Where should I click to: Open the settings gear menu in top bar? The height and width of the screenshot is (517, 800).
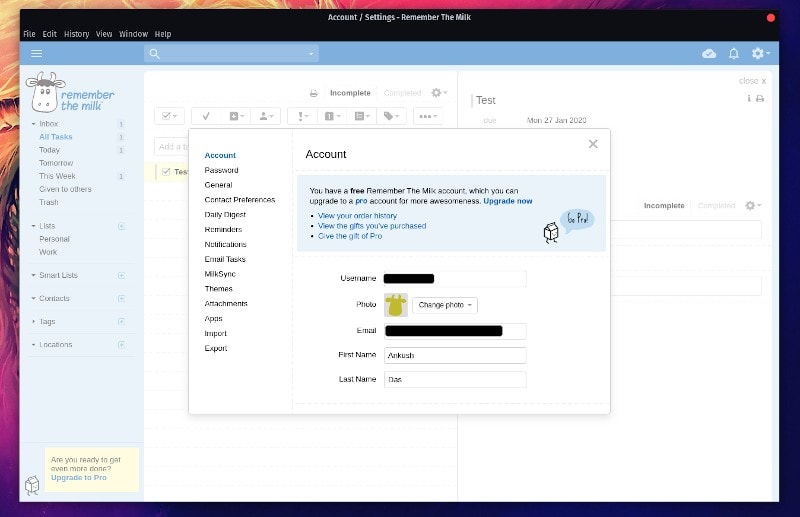coord(760,53)
